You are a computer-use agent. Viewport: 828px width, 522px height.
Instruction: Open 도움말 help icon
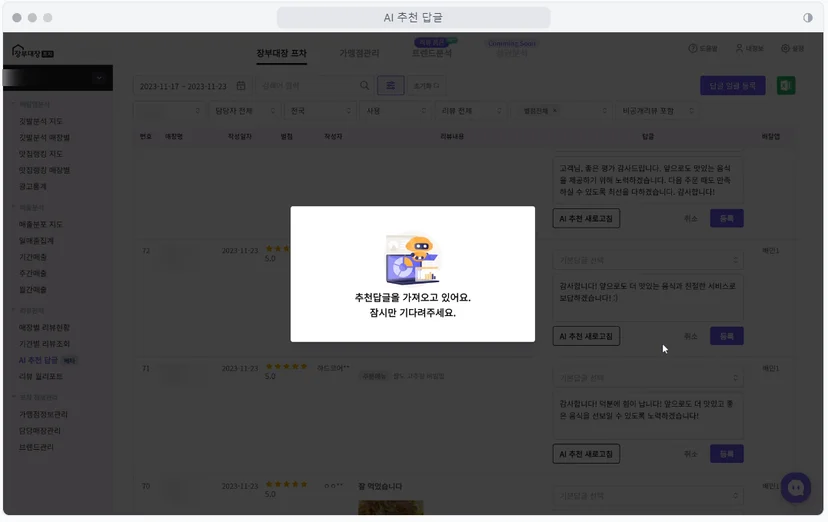point(692,49)
